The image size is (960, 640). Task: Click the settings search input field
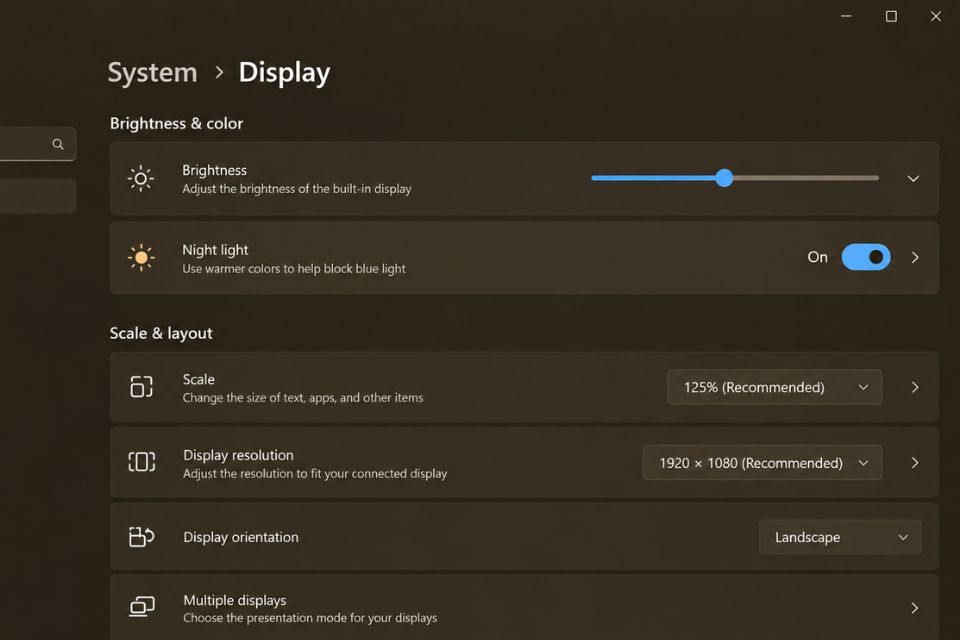pyautogui.click(x=37, y=144)
